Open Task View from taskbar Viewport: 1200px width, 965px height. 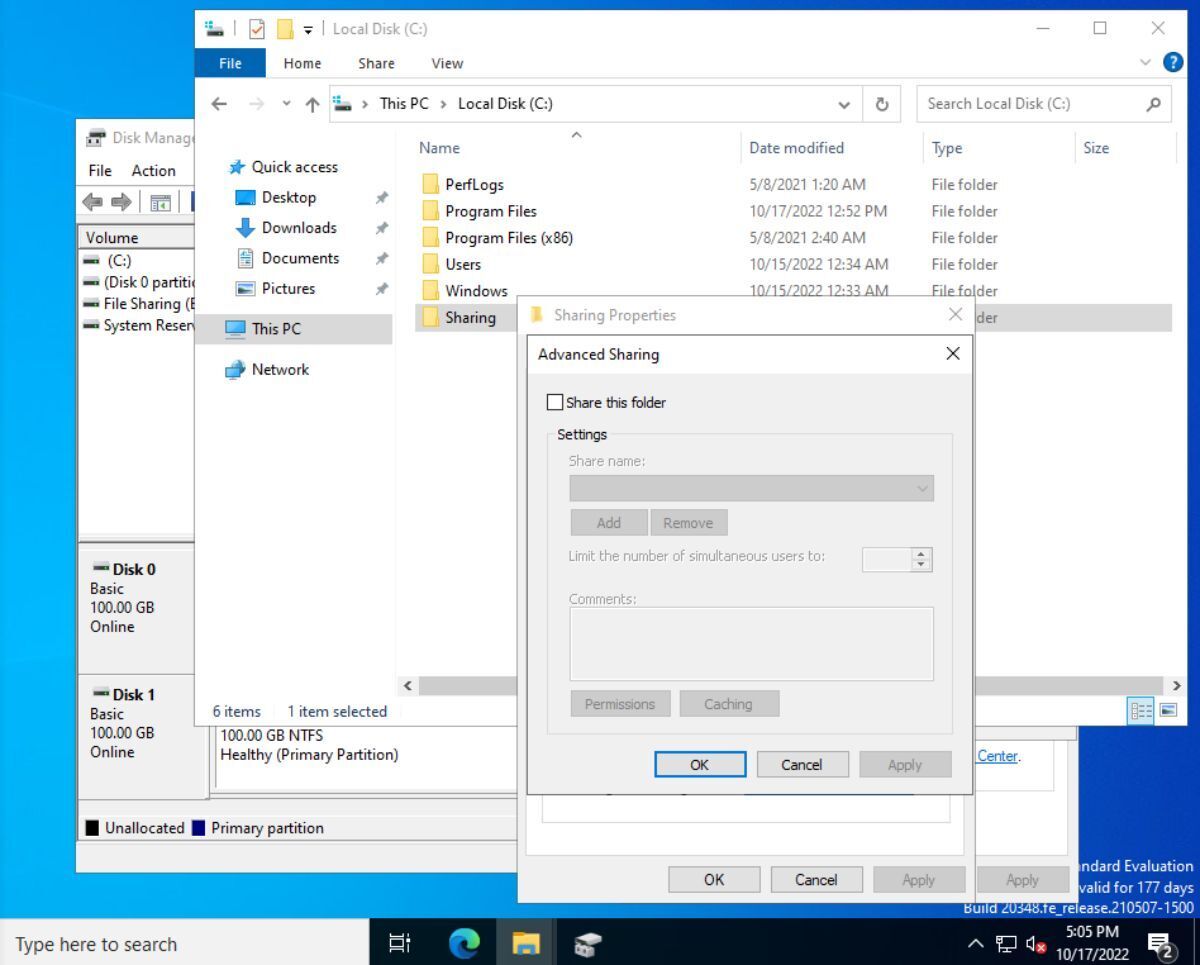click(400, 942)
